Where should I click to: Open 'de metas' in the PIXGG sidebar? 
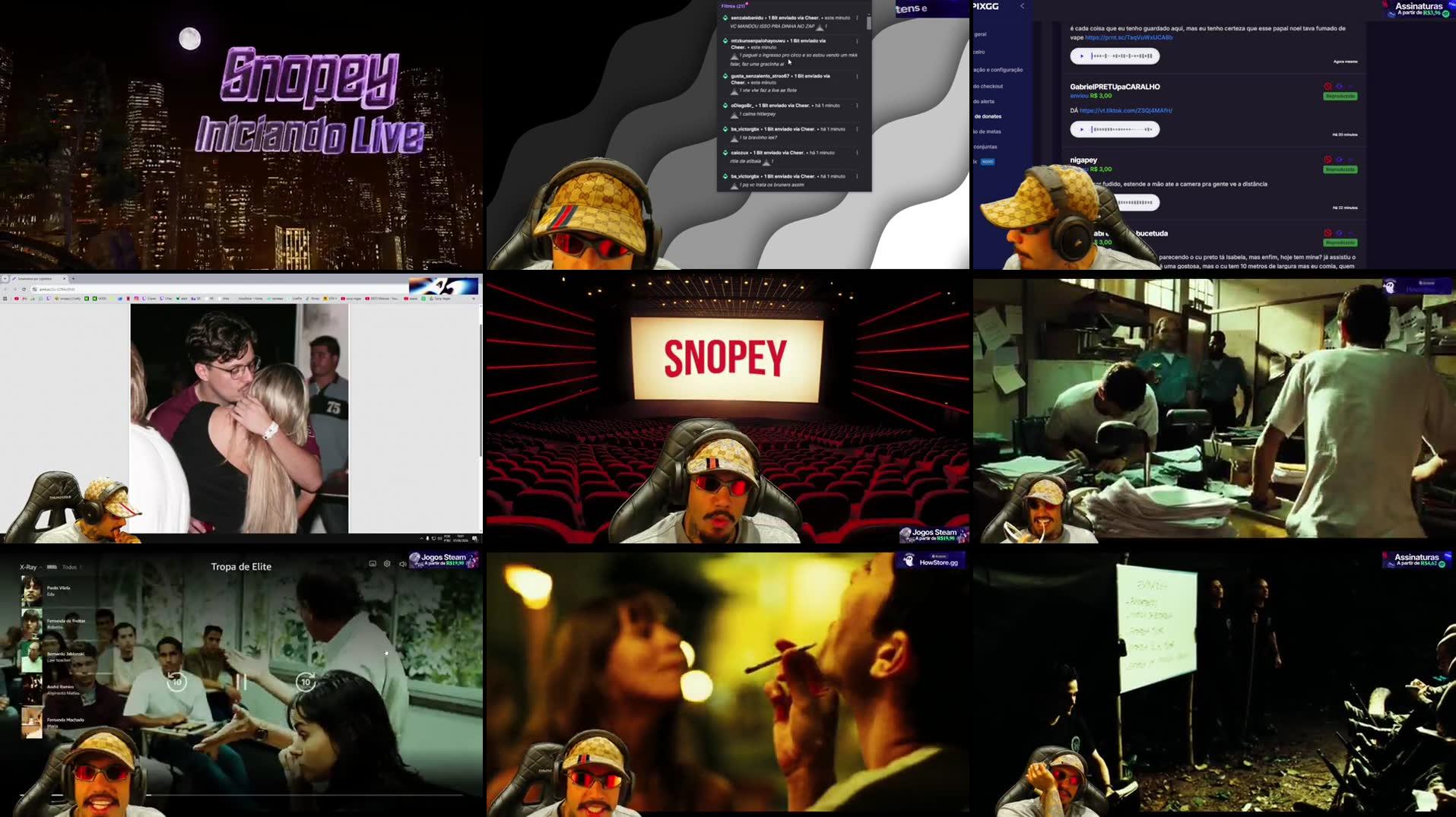click(x=988, y=131)
